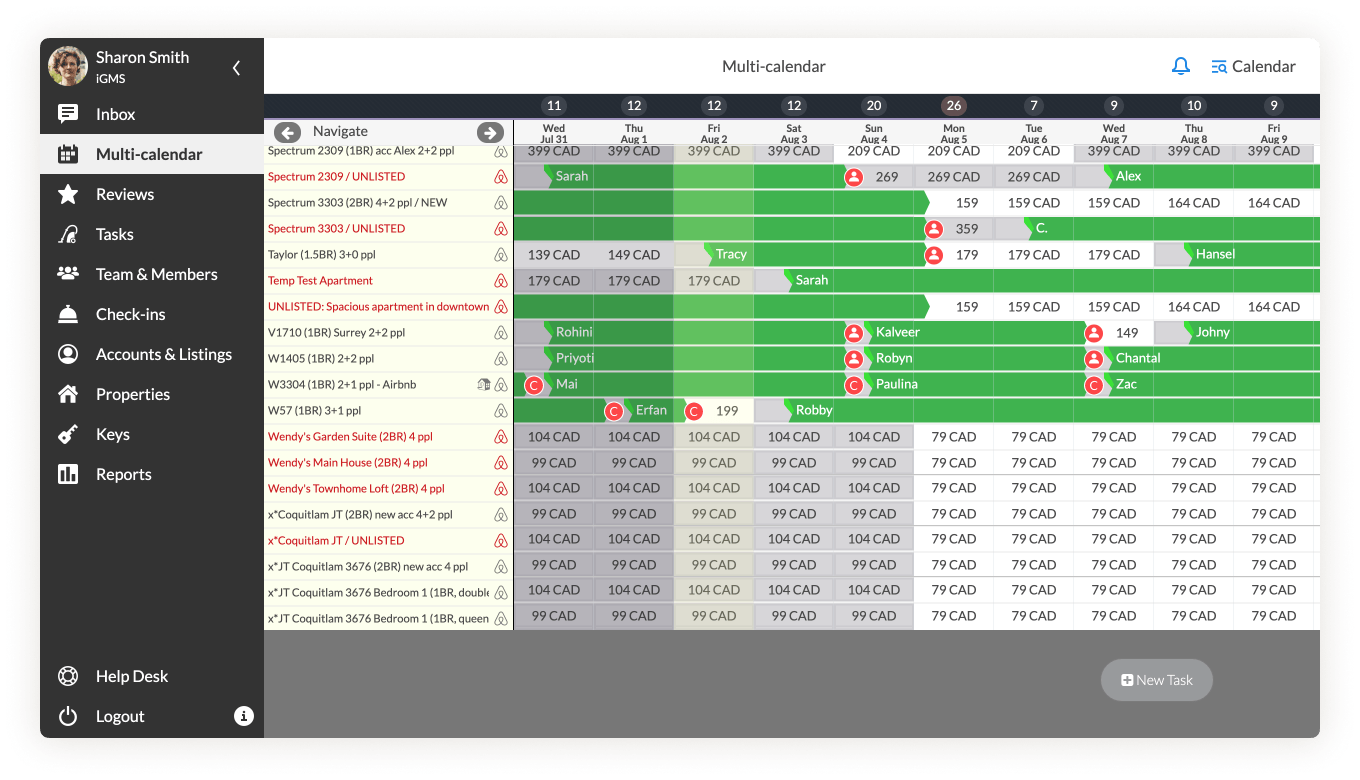The height and width of the screenshot is (780, 1360).
Task: Click the notification bell icon
Action: coord(1181,66)
